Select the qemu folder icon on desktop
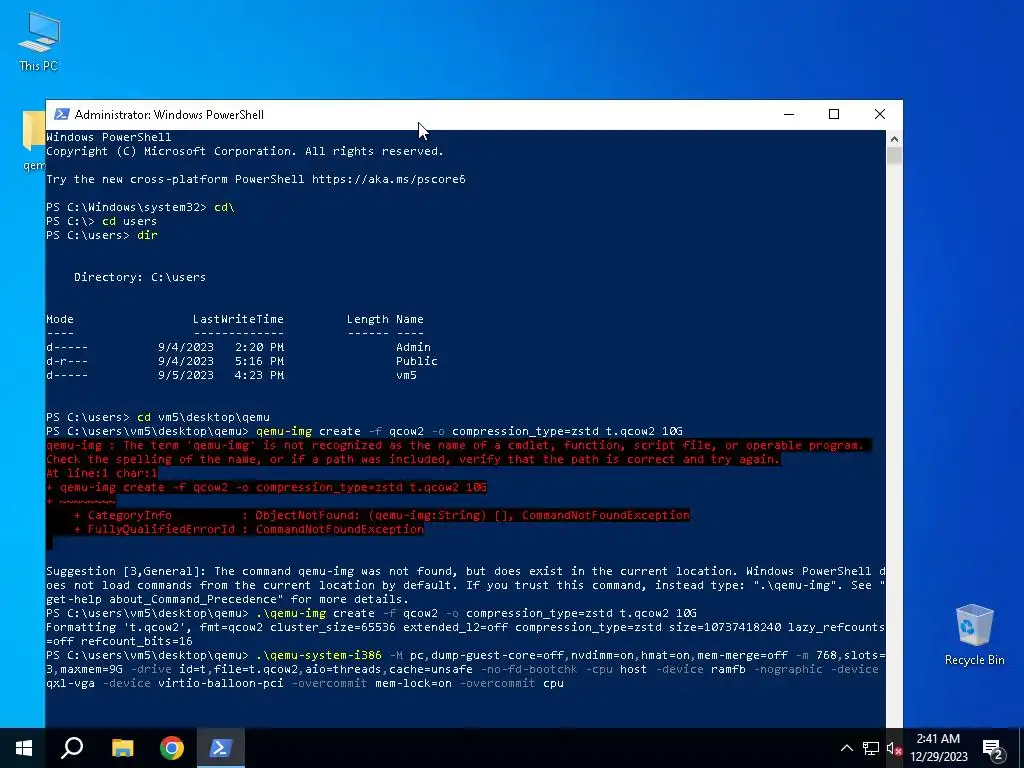This screenshot has height=768, width=1024. click(33, 140)
